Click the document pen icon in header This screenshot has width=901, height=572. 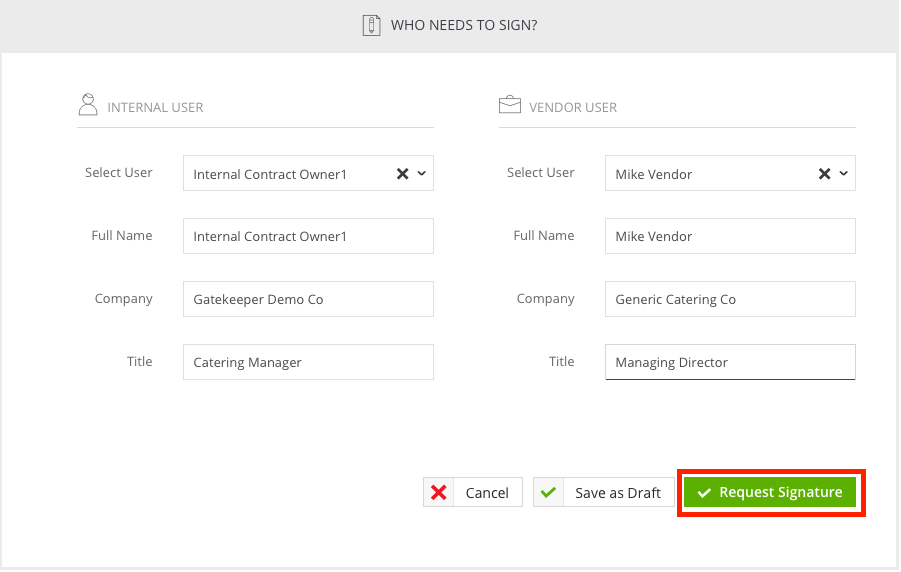pyautogui.click(x=371, y=25)
